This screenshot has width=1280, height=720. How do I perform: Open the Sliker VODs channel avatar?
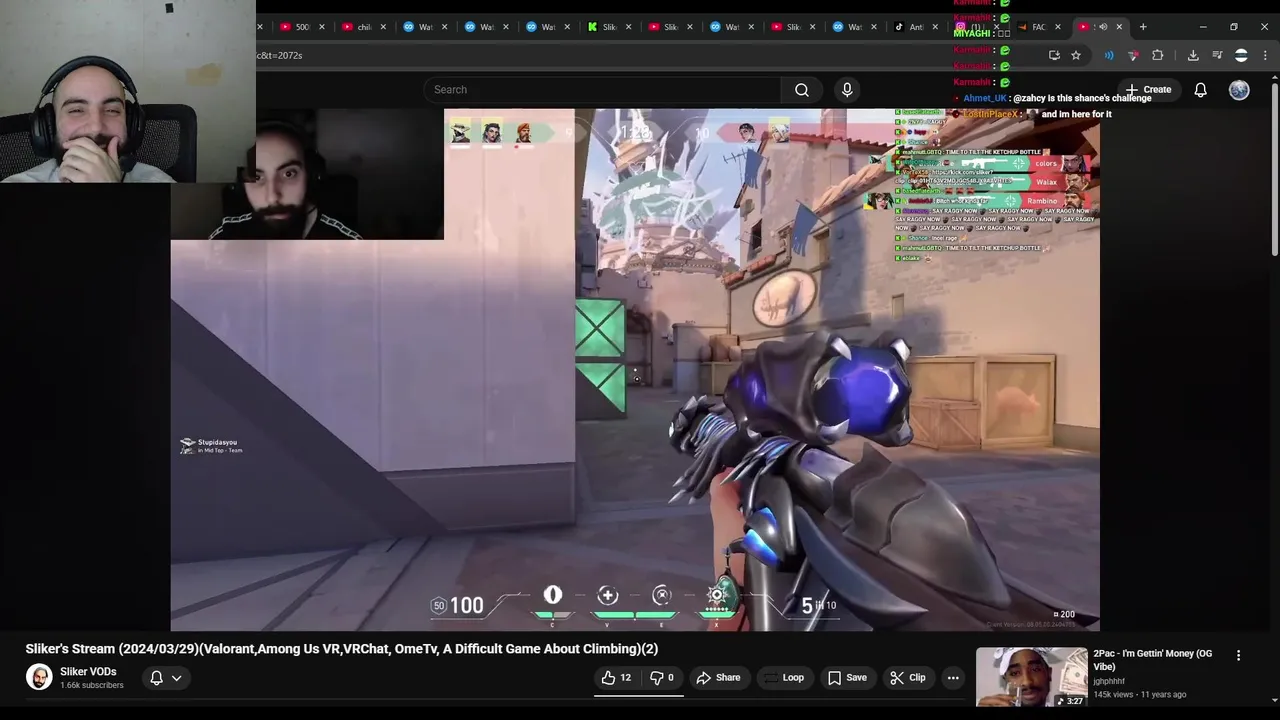coord(39,677)
